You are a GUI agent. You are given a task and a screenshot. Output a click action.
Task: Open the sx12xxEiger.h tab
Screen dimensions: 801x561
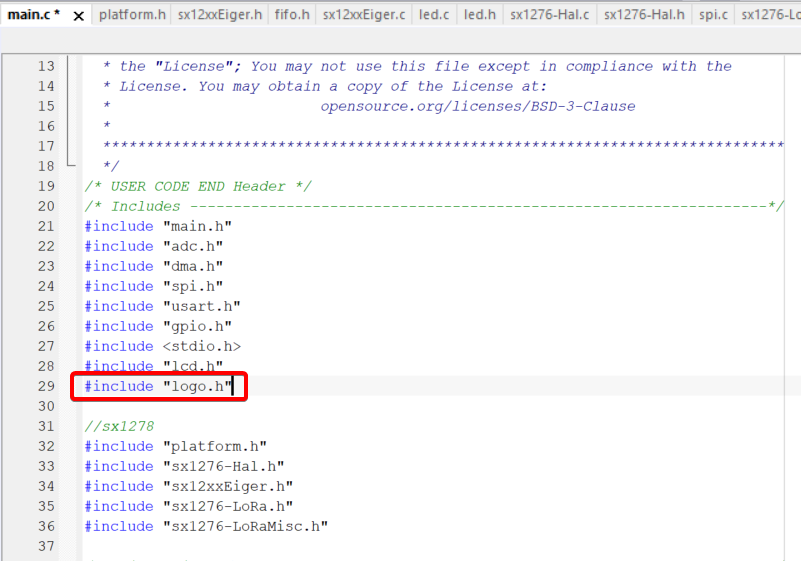pyautogui.click(x=220, y=15)
